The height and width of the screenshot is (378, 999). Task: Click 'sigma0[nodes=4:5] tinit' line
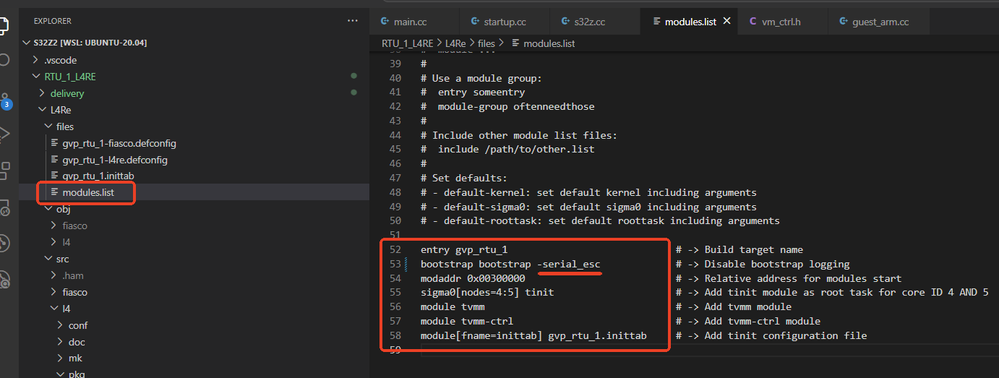click(487, 293)
